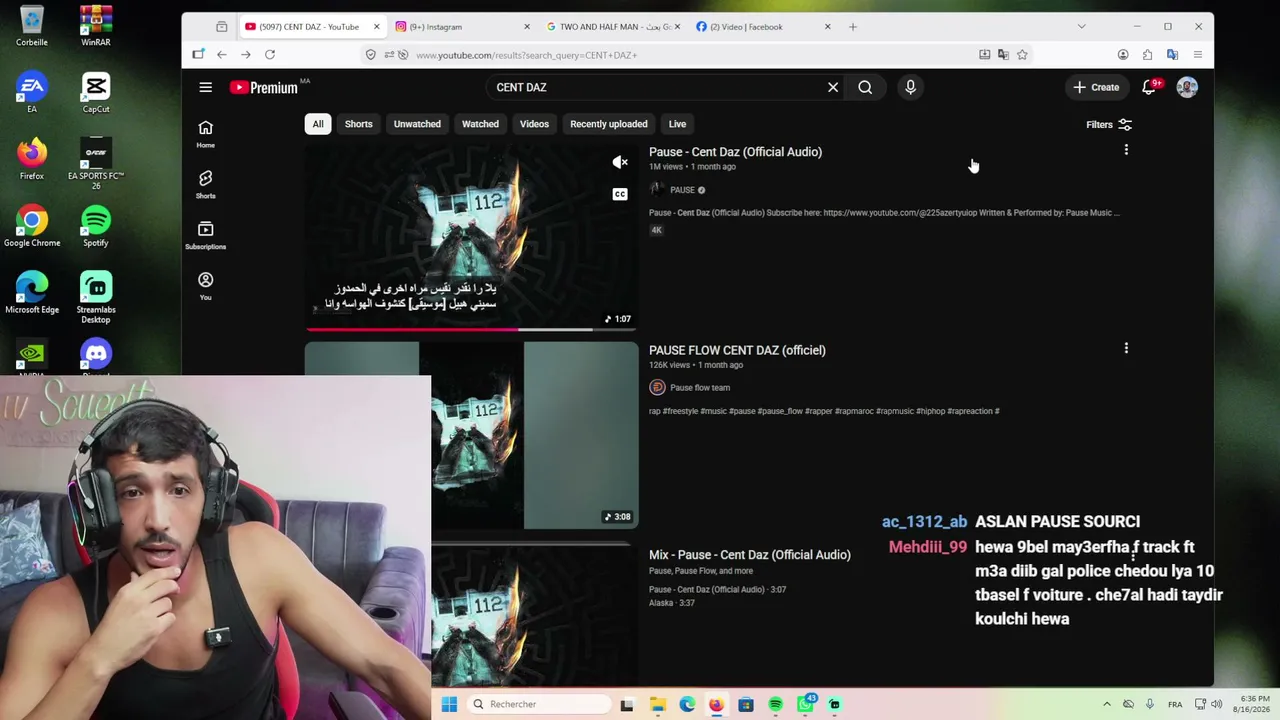This screenshot has width=1280, height=720.
Task: Toggle captions on the video preview
Action: pyautogui.click(x=620, y=194)
